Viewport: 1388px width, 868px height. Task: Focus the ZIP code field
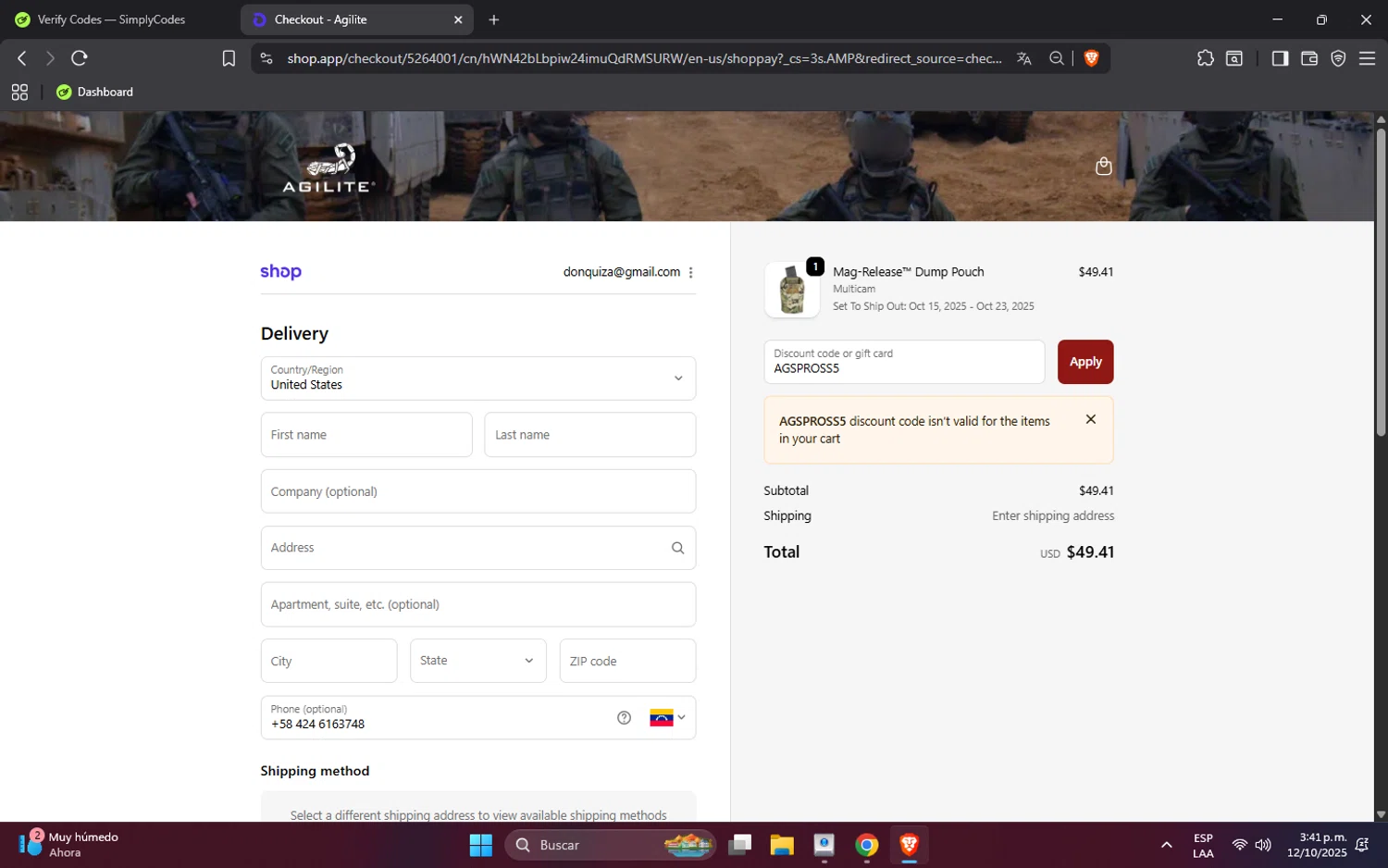pyautogui.click(x=627, y=661)
